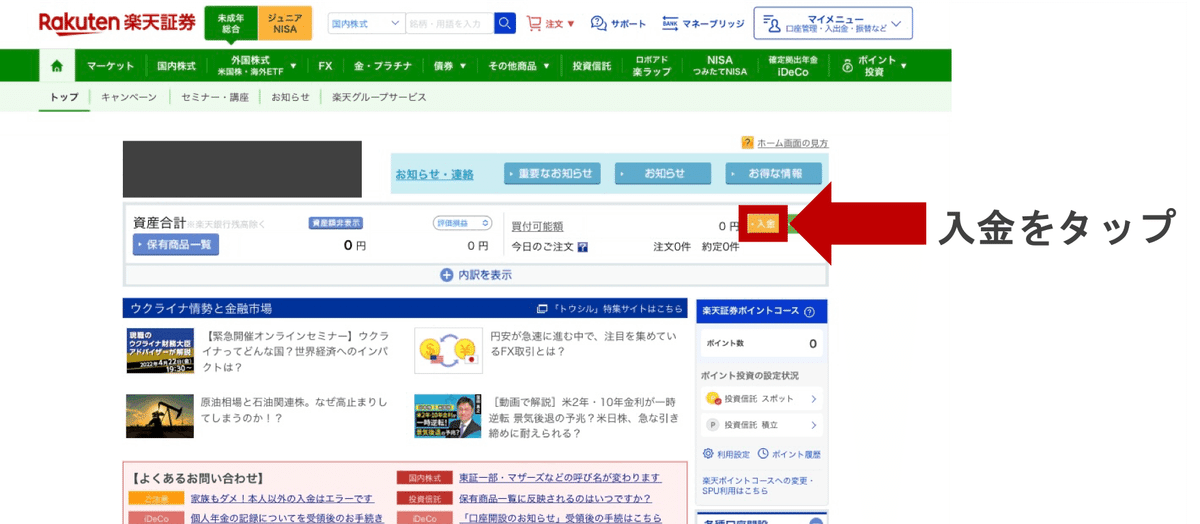Screen dimensions: 1200x524
Task: Open 家族もダメ！本人以外の入金はエラーです link
Action: 282,499
